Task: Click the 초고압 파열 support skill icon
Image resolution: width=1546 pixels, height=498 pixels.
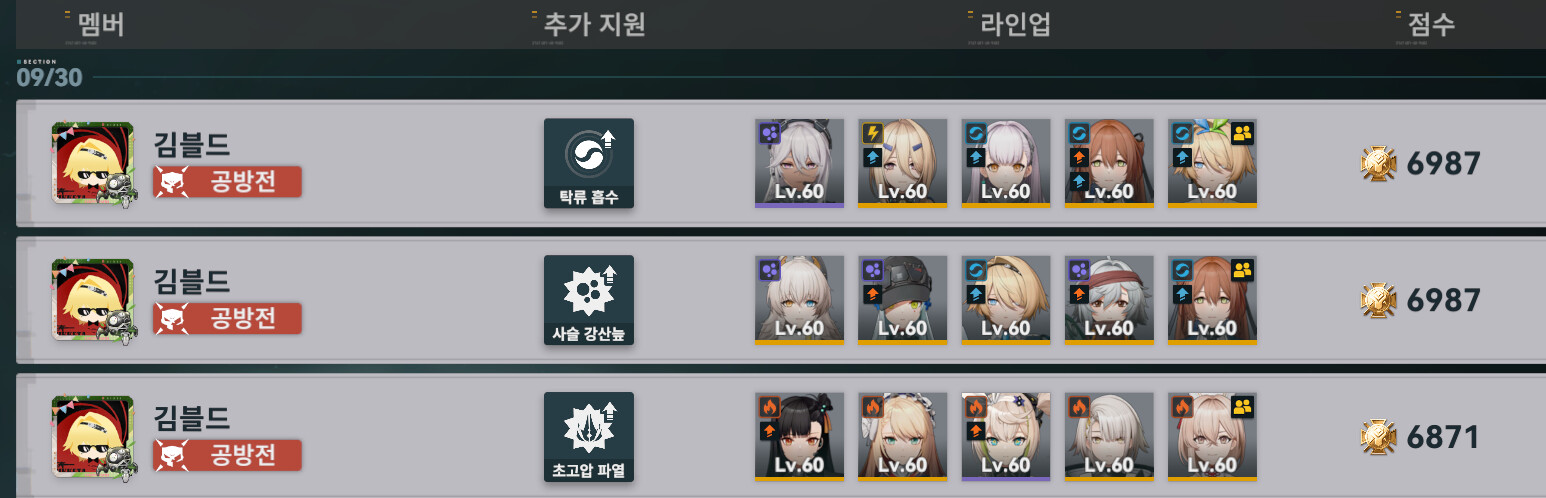Action: (589, 437)
